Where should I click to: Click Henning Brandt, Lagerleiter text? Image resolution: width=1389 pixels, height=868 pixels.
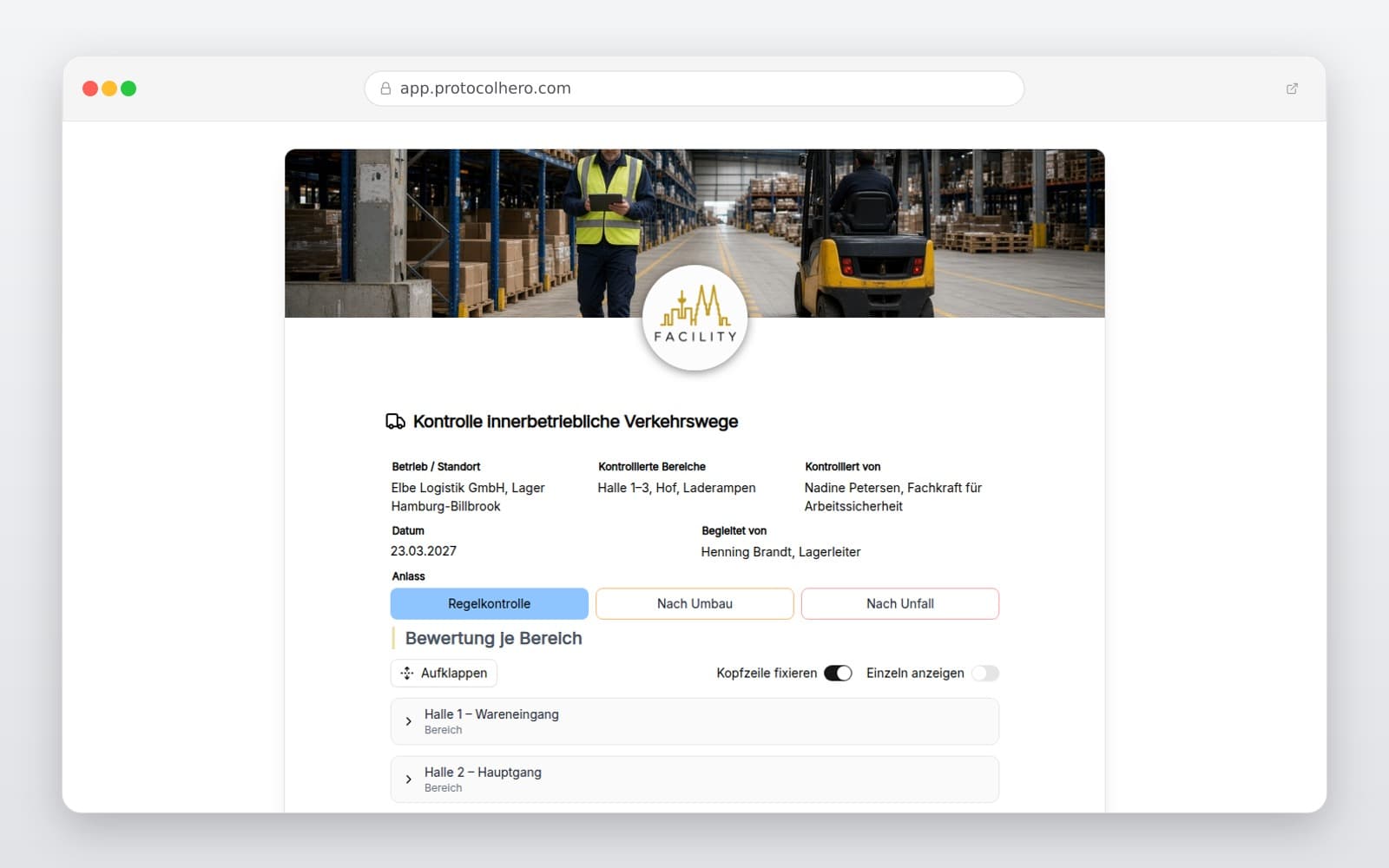point(781,552)
